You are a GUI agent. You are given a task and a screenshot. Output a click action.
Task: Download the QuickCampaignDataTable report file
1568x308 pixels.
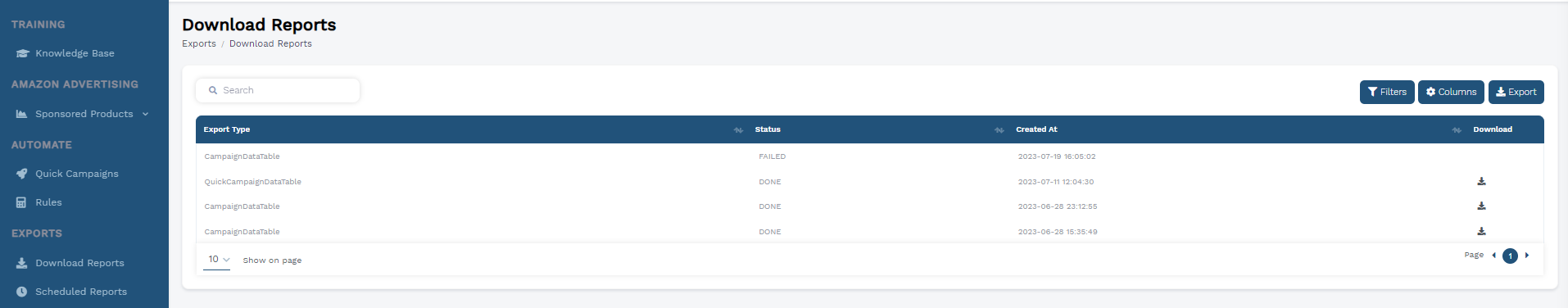[x=1481, y=182]
